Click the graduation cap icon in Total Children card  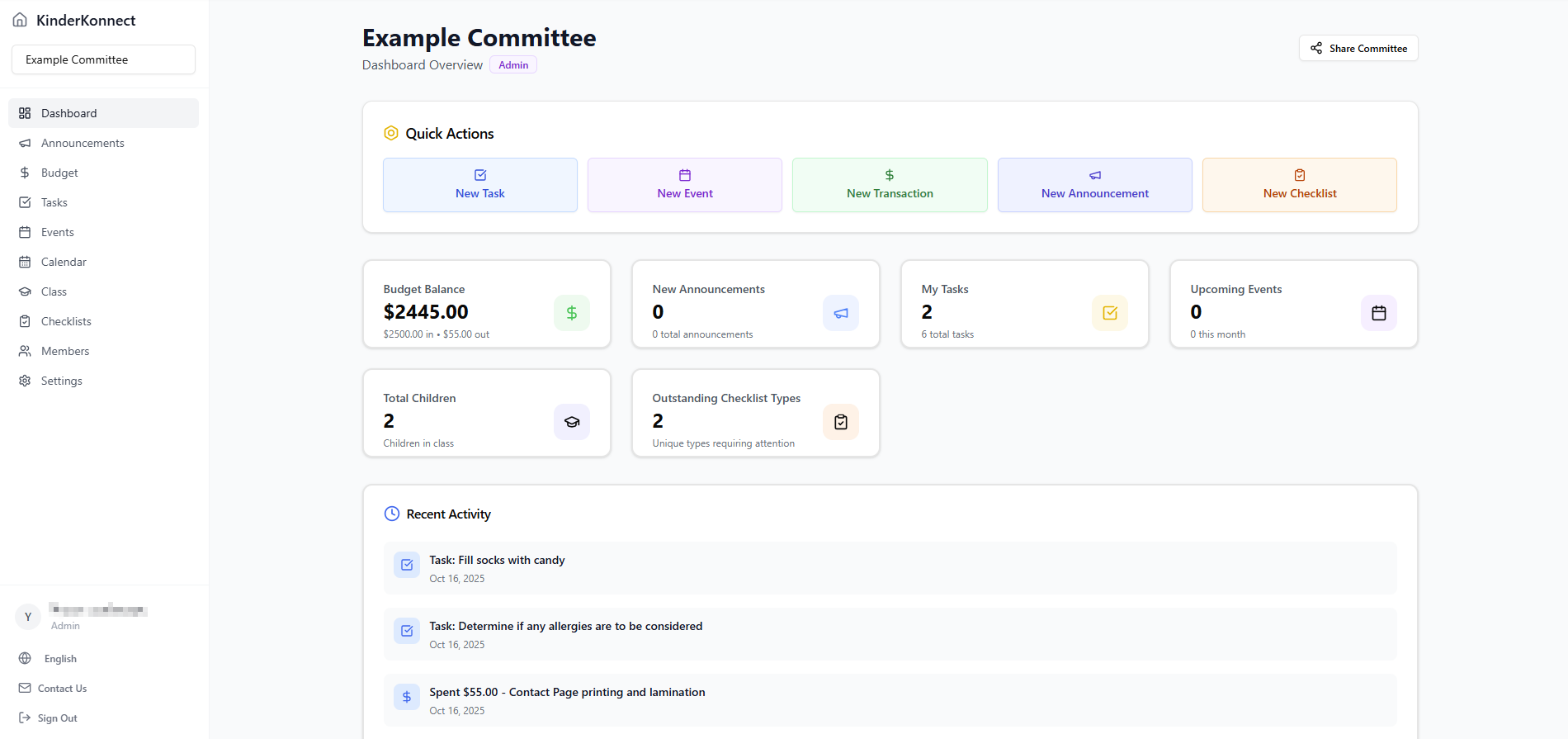(x=572, y=422)
